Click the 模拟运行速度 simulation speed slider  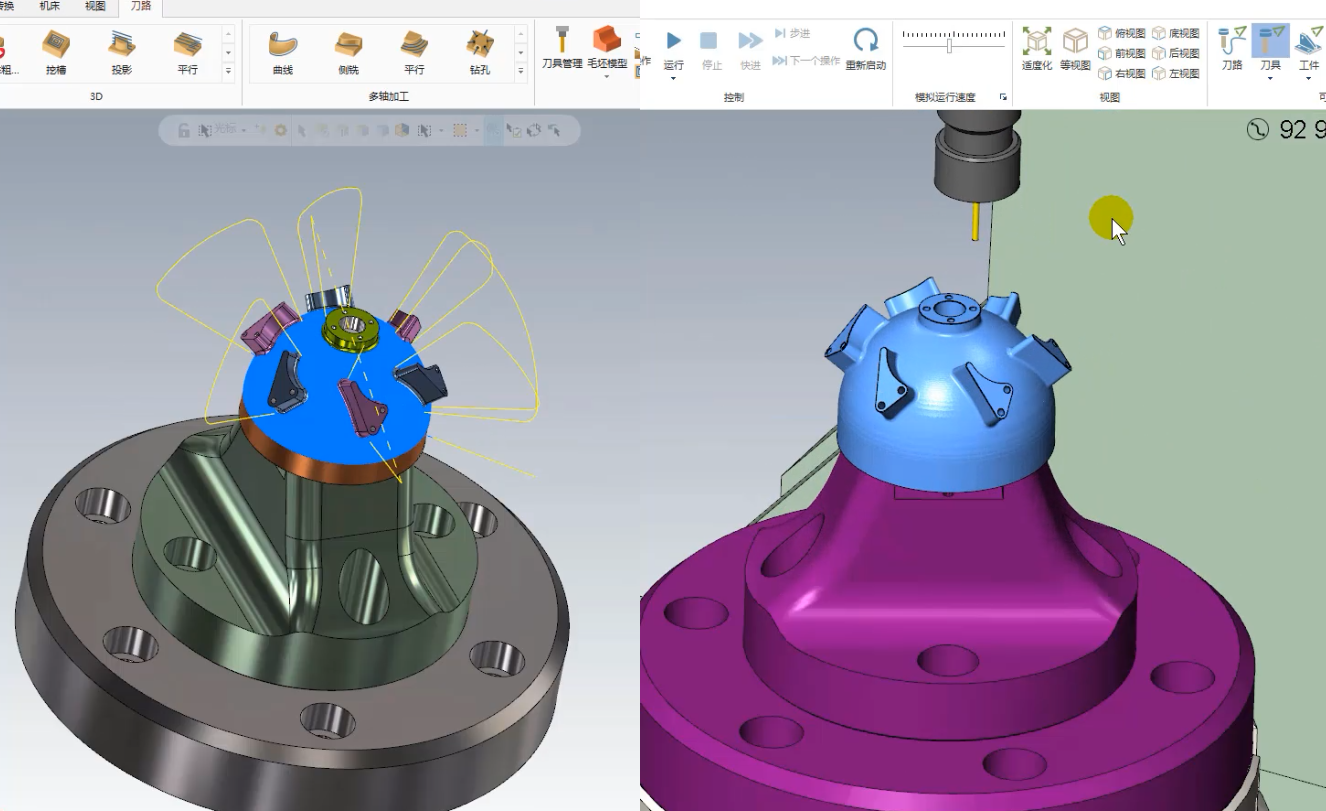click(950, 45)
